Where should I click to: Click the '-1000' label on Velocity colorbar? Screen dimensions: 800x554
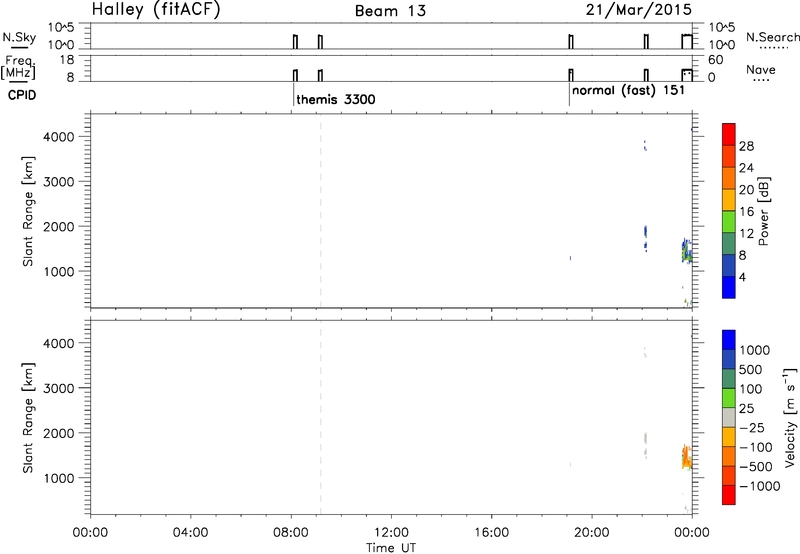click(760, 486)
